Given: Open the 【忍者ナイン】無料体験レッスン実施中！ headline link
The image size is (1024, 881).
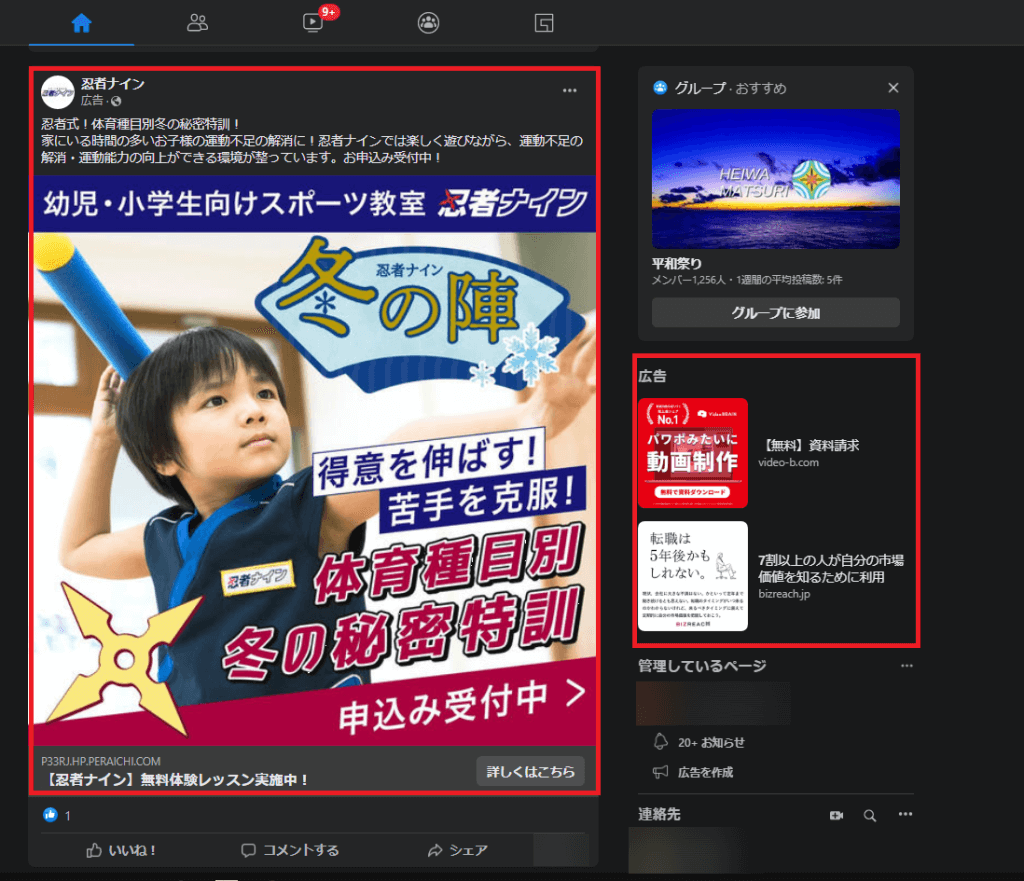Looking at the screenshot, I should tap(176, 779).
